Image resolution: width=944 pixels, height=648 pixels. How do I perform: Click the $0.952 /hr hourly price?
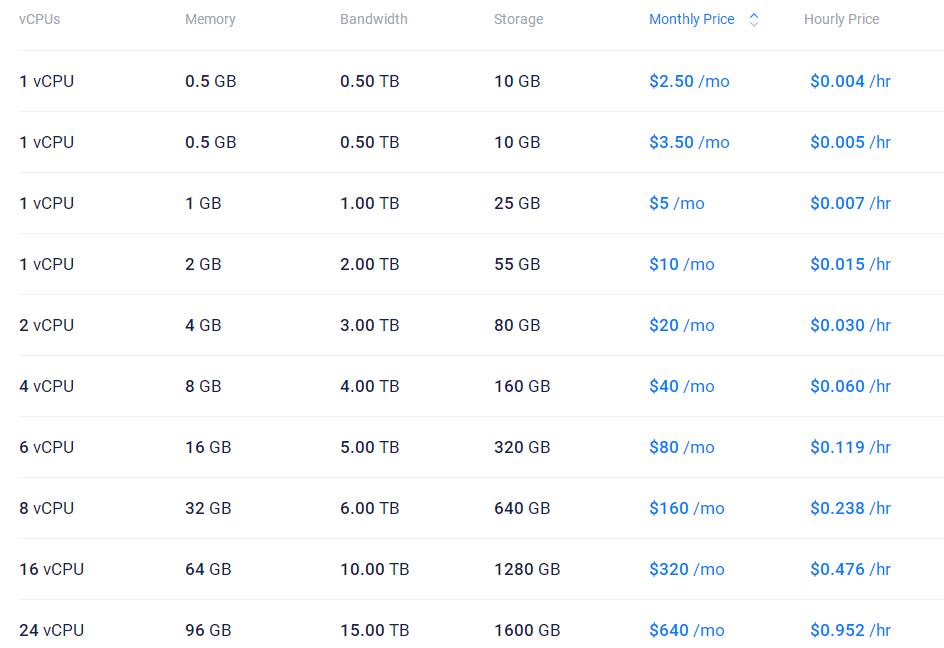tap(850, 631)
